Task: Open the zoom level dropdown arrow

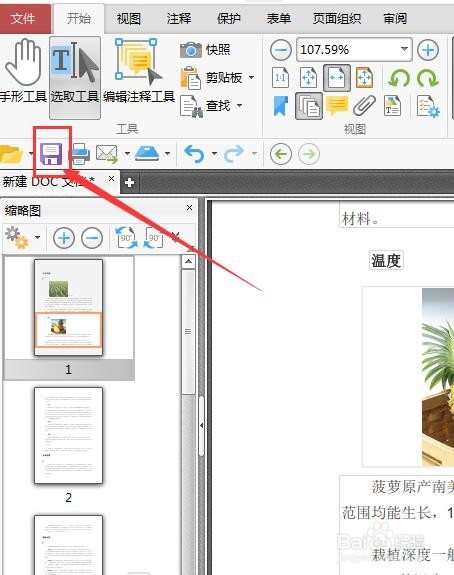Action: click(x=404, y=49)
